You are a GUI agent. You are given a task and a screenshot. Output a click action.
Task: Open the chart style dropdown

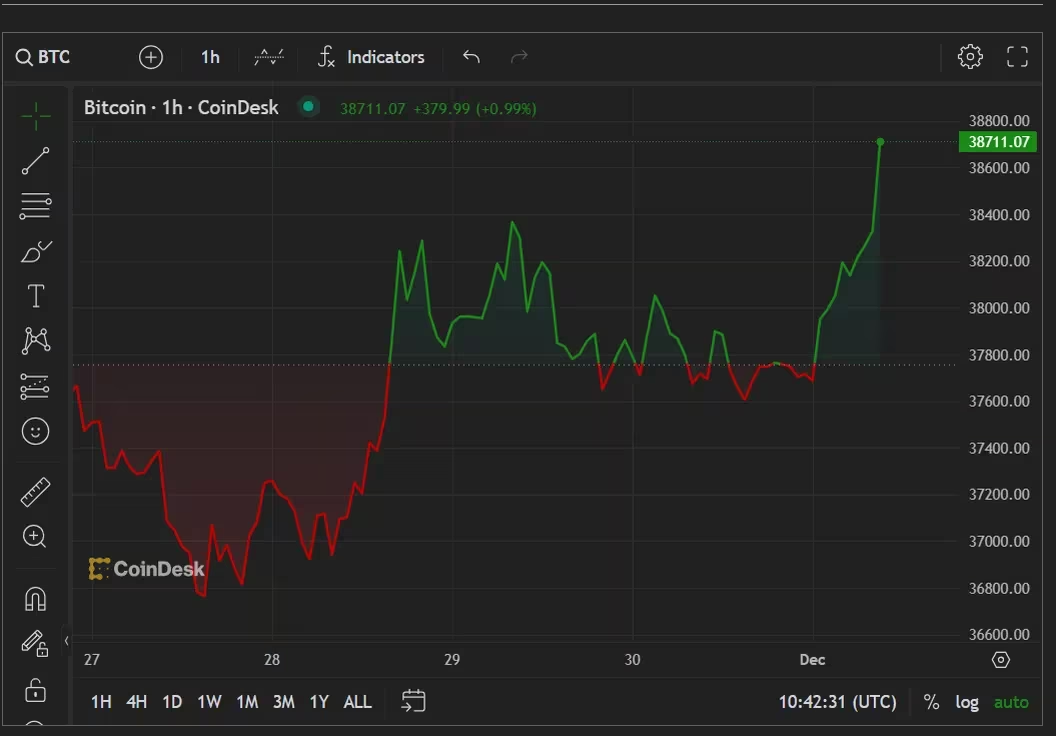click(x=269, y=57)
